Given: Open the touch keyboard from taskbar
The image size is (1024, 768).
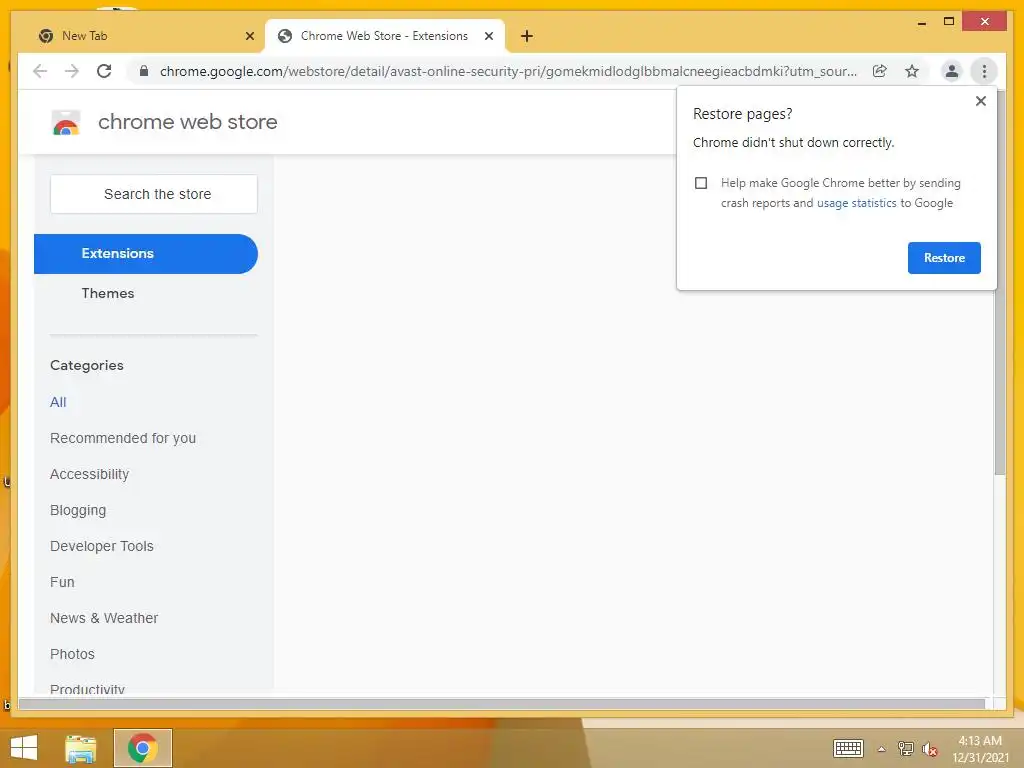Looking at the screenshot, I should [848, 748].
